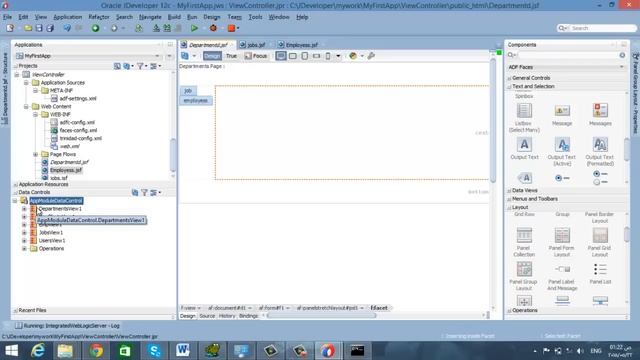The height and width of the screenshot is (360, 640).
Task: Click the Data Controls filter funnel icon
Action: [144, 192]
